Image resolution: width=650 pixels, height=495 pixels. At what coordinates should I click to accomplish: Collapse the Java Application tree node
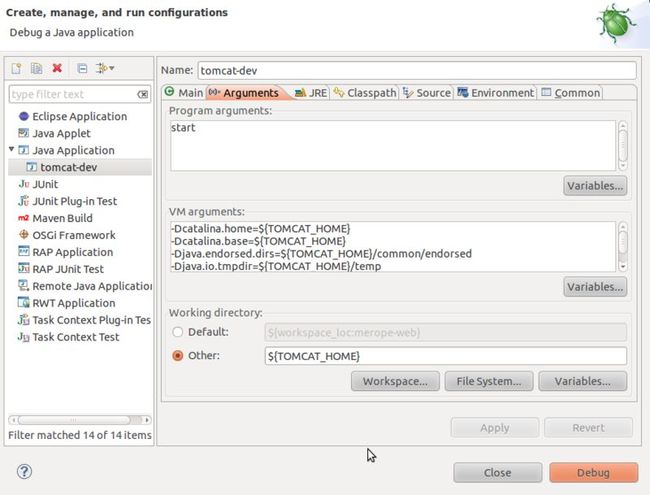[12, 149]
